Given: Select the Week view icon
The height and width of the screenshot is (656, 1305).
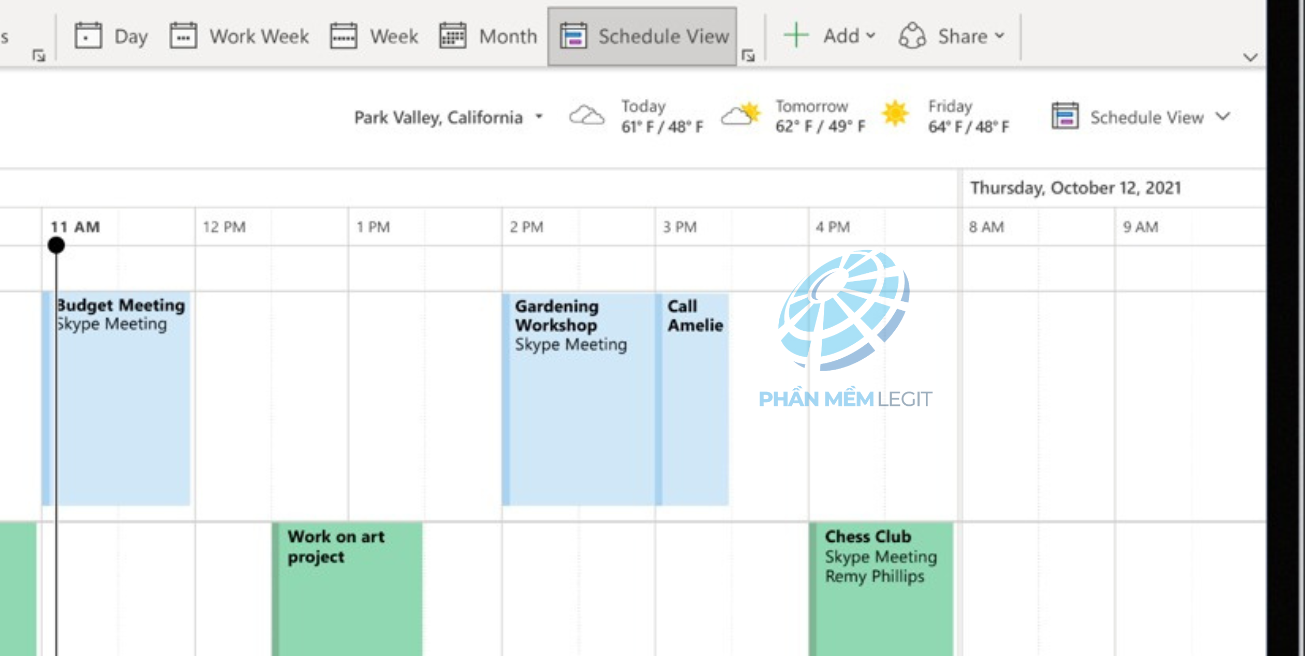Looking at the screenshot, I should tap(344, 36).
